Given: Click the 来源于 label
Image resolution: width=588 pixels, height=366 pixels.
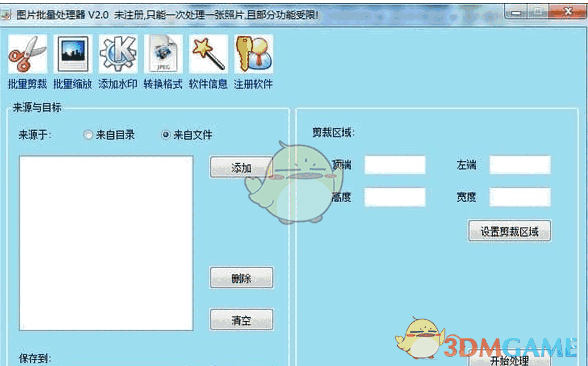Looking at the screenshot, I should [35, 135].
